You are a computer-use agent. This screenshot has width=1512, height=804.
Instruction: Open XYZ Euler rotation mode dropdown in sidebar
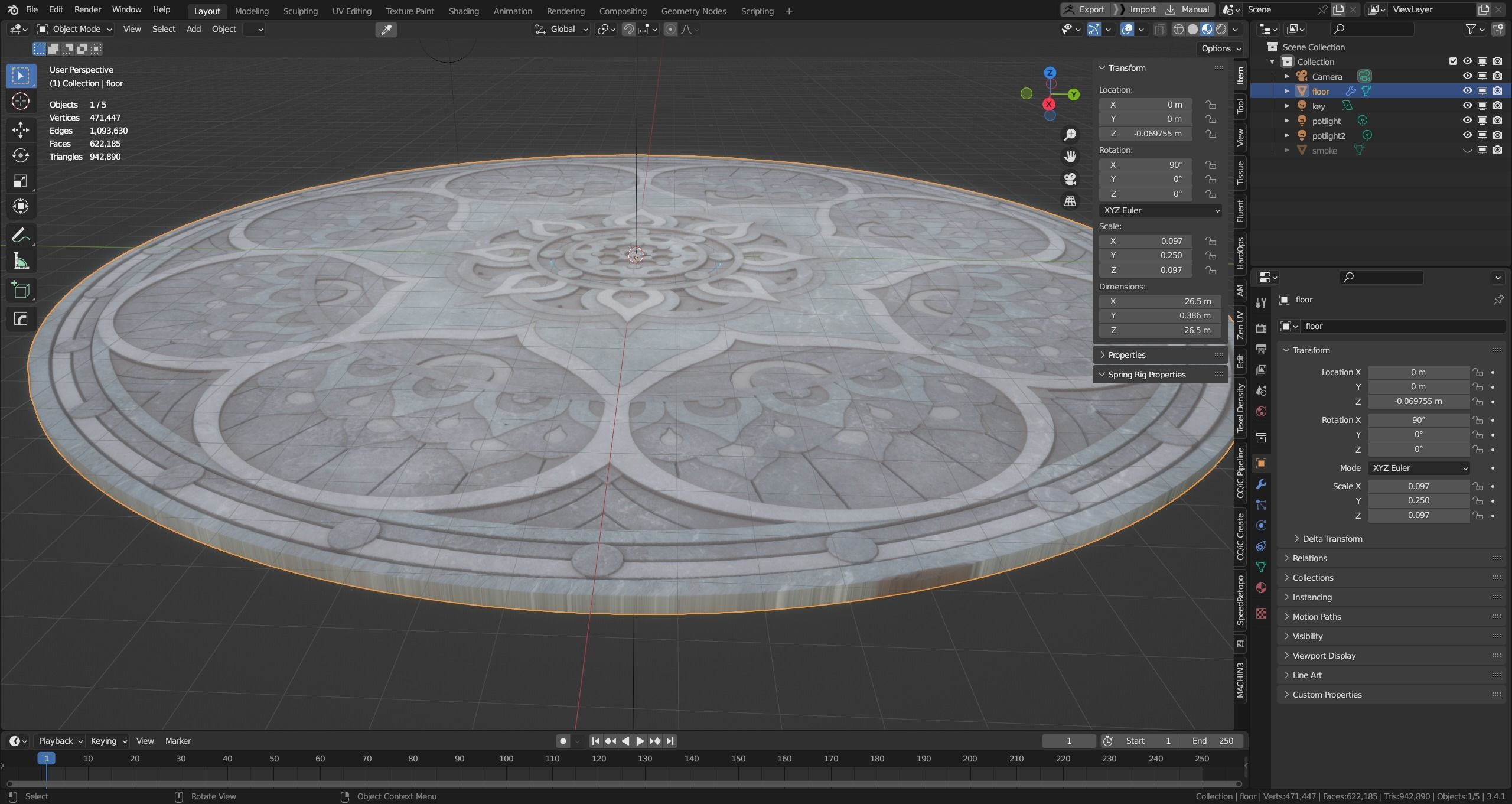[1160, 210]
